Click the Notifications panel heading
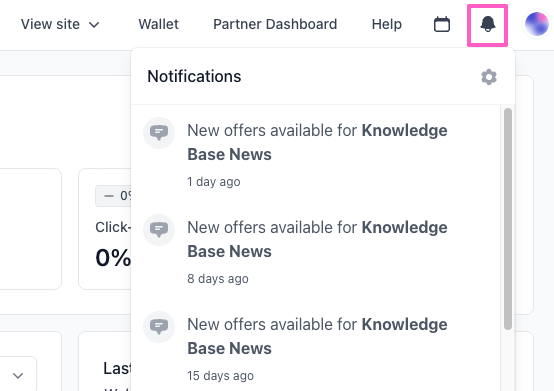This screenshot has height=391, width=554. (194, 76)
